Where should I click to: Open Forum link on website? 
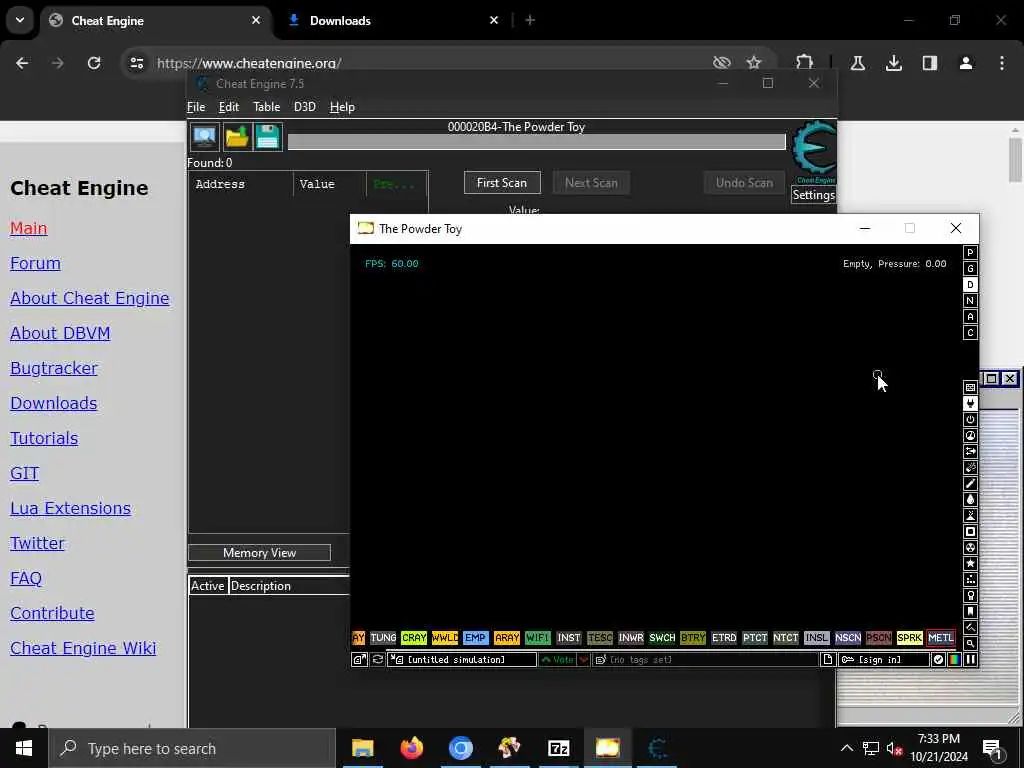point(35,263)
